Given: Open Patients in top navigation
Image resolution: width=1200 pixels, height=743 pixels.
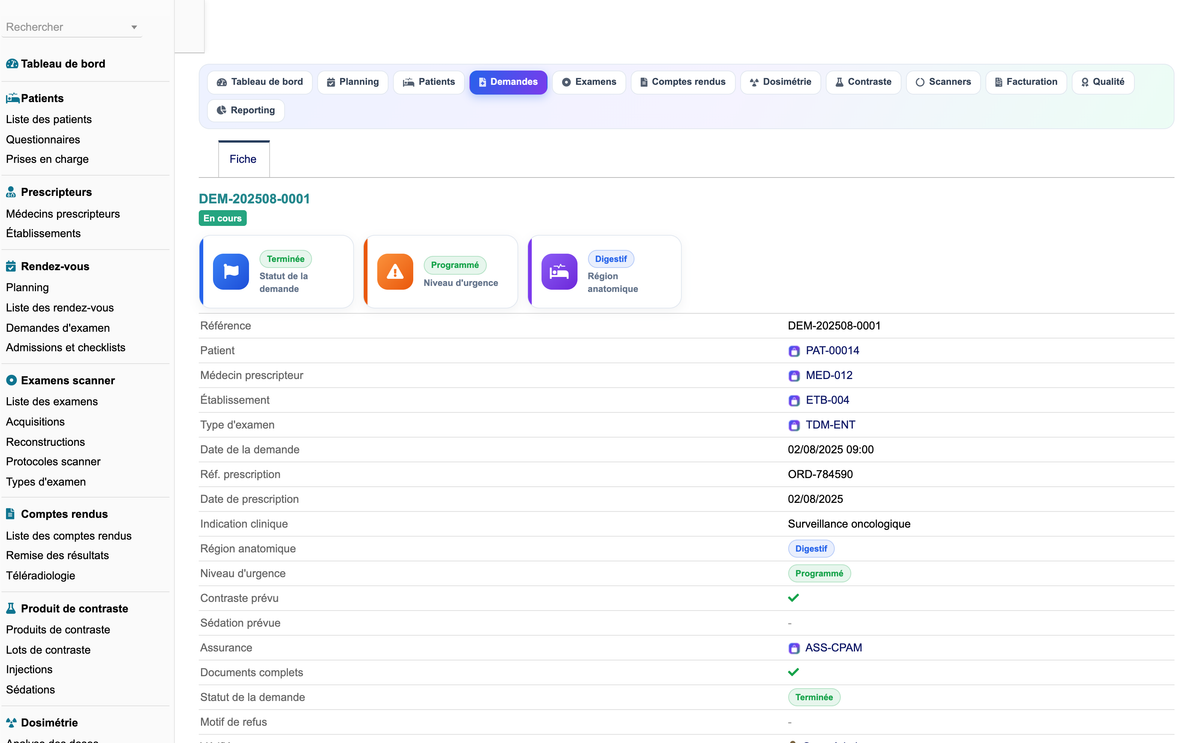Looking at the screenshot, I should [x=429, y=82].
